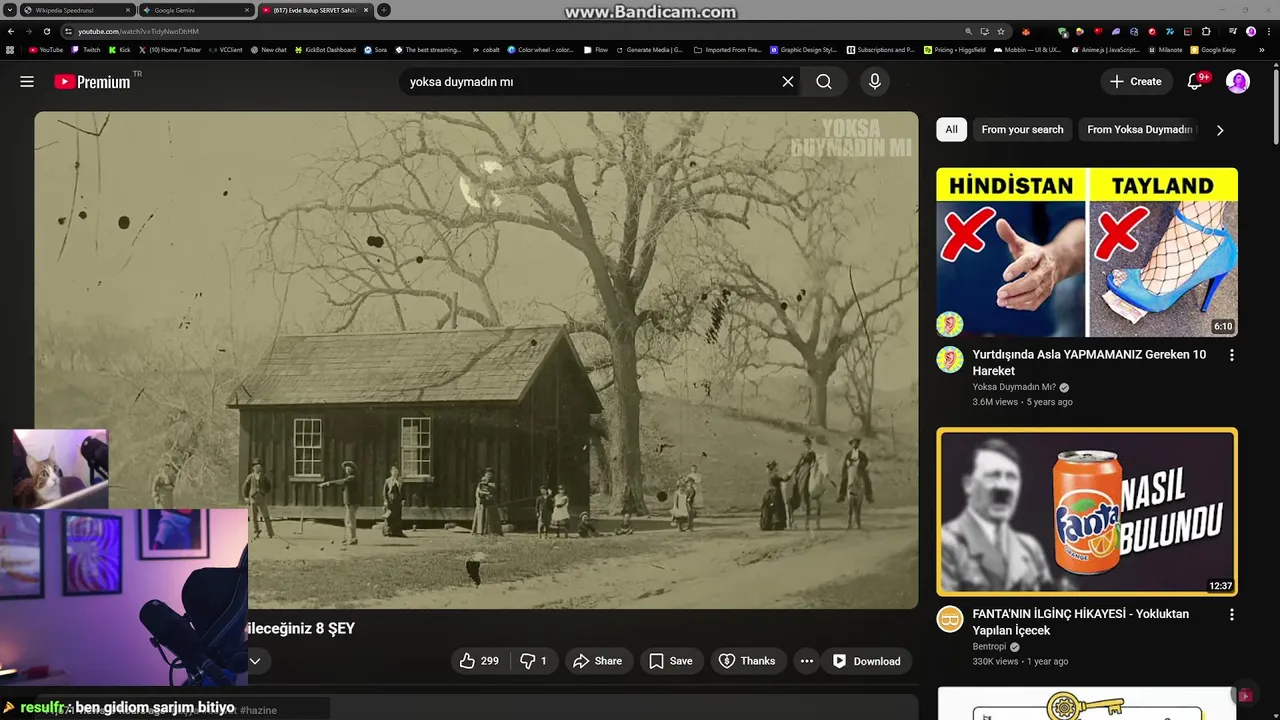The width and height of the screenshot is (1280, 720).
Task: Open Twitch bookmark
Action: tap(86, 49)
